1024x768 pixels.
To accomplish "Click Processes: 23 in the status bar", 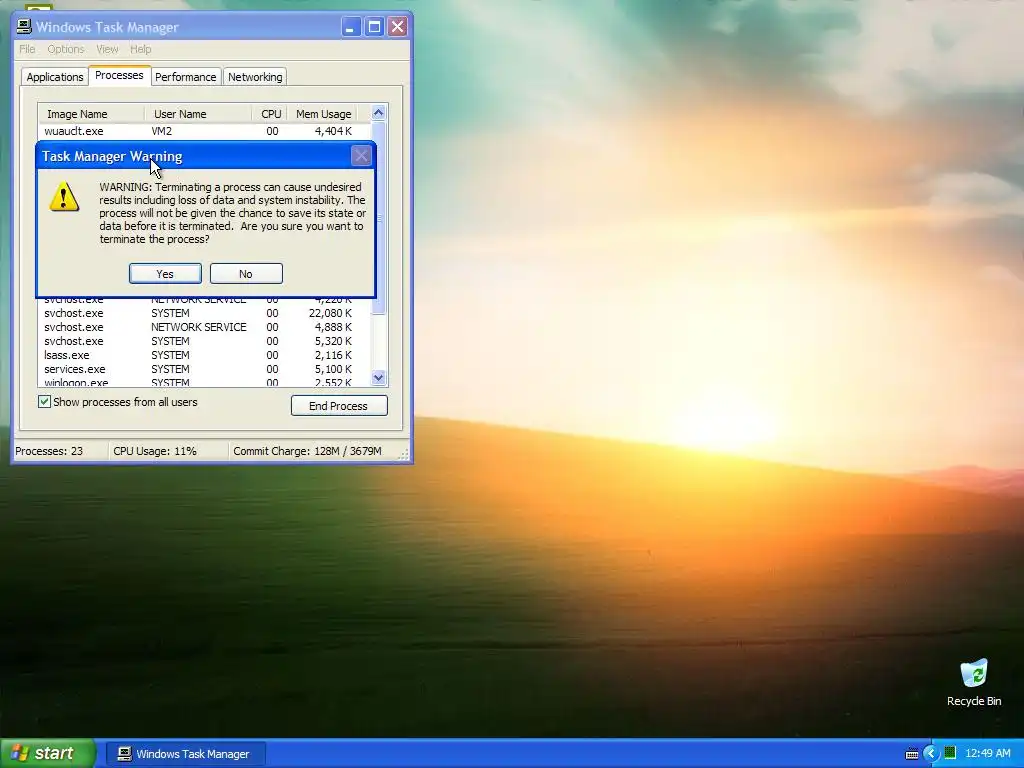I will [49, 451].
